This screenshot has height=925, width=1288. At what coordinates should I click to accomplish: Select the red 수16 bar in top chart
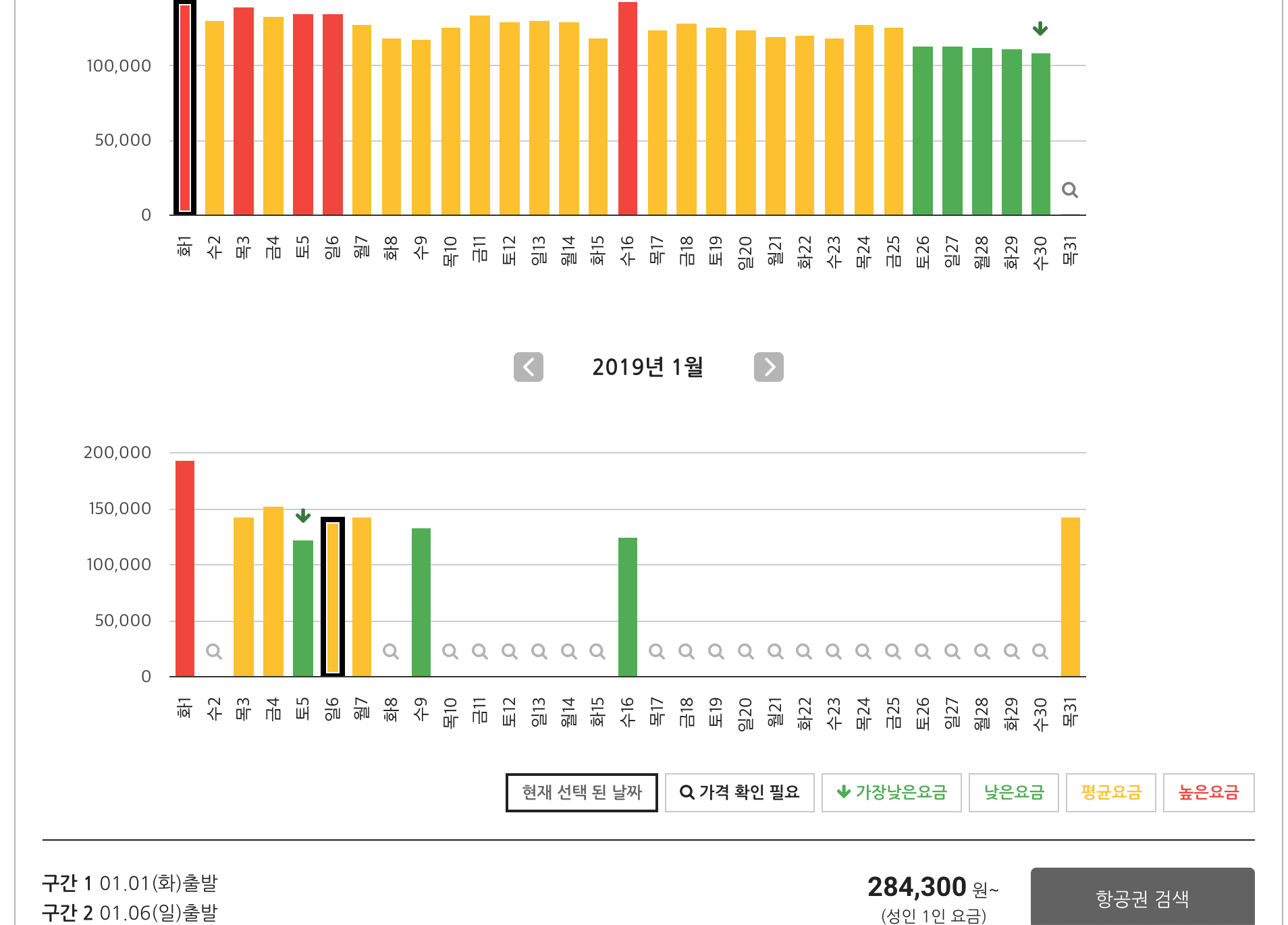tap(628, 108)
